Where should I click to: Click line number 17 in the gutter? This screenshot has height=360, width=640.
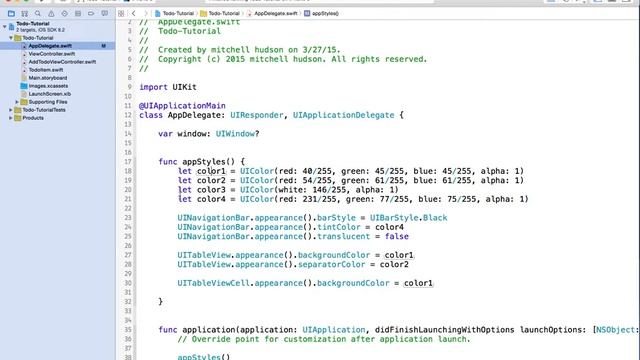pos(128,162)
